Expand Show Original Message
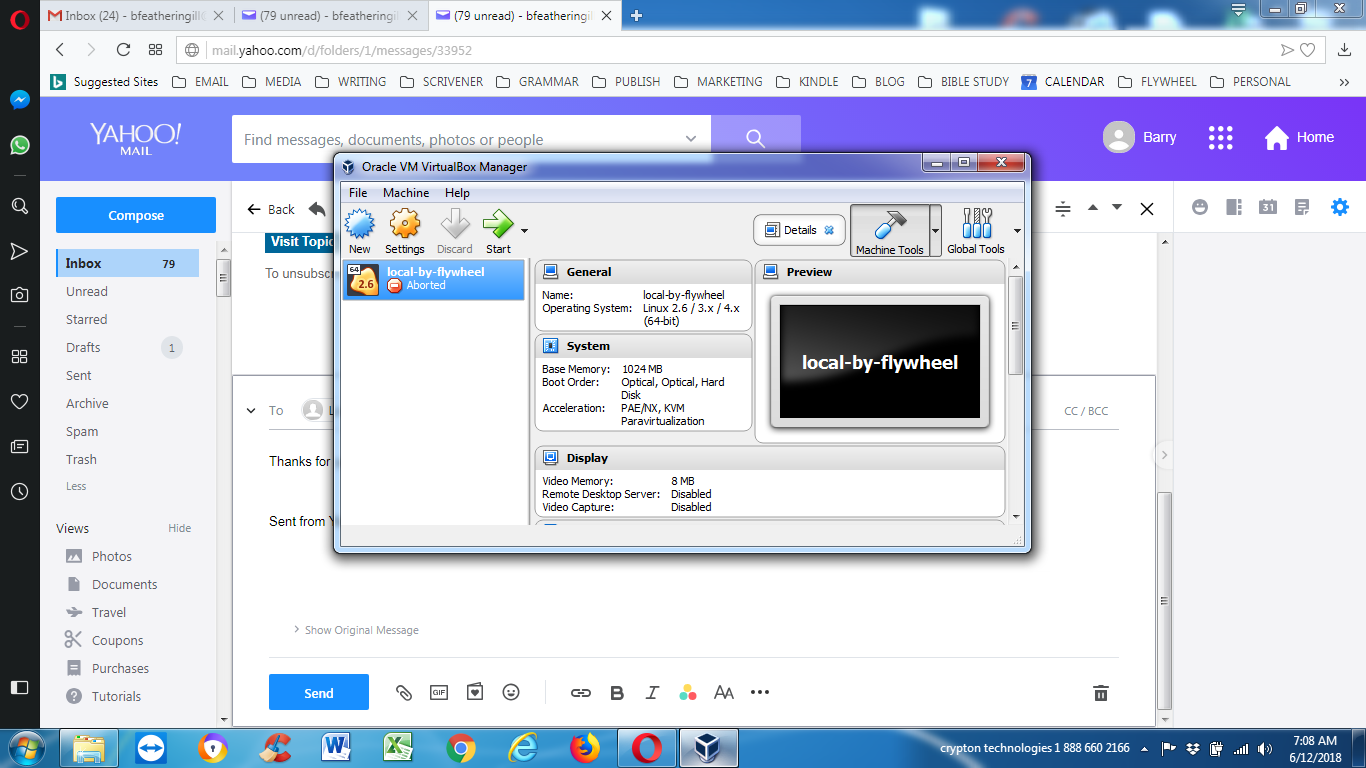Image resolution: width=1366 pixels, height=768 pixels. click(x=357, y=630)
